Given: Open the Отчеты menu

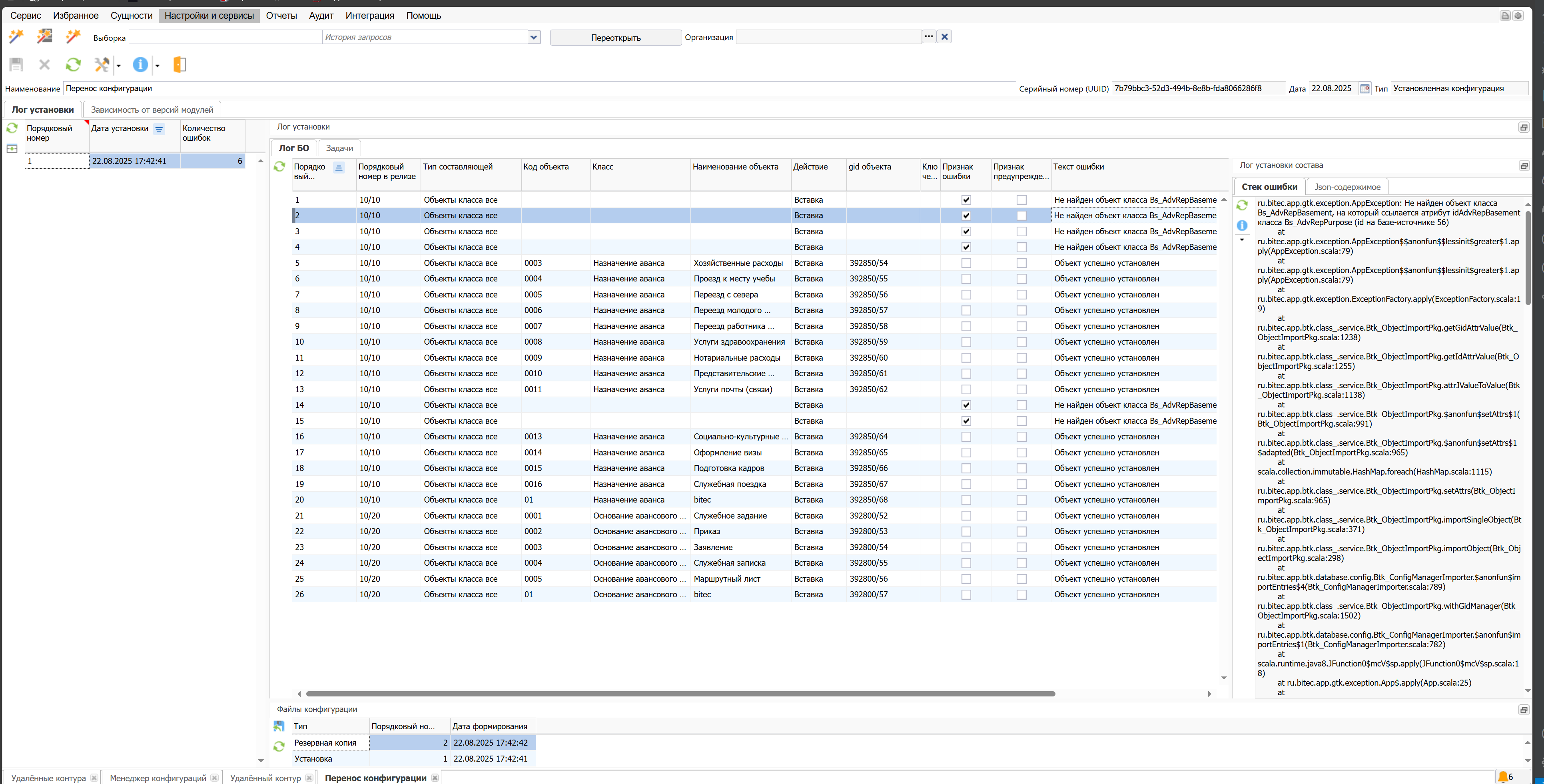Looking at the screenshot, I should coord(281,16).
